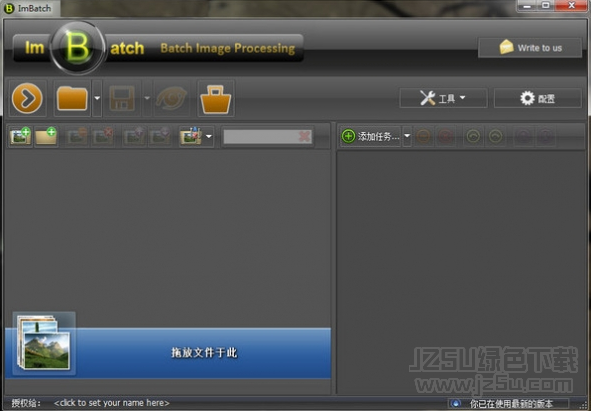Click the last dimmed purple task circle icon

546,136
